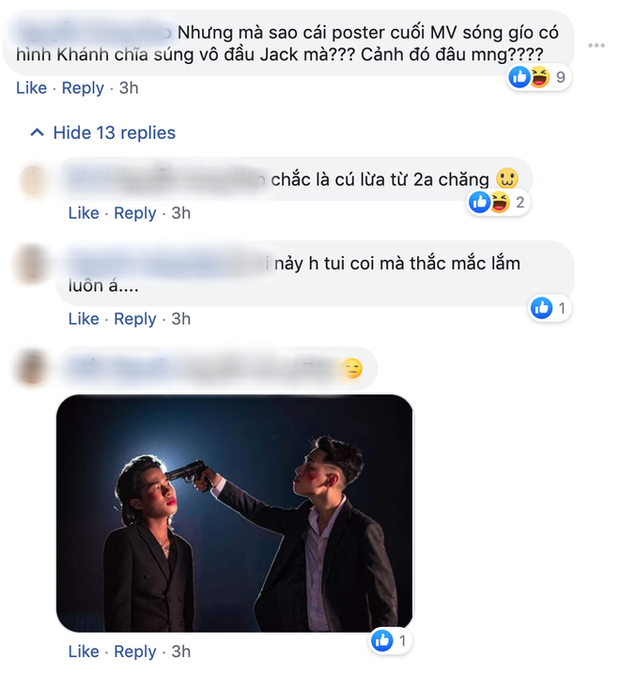Collapse thread with Hide 13 replies
Screen dimensions: 620x675
tap(114, 133)
